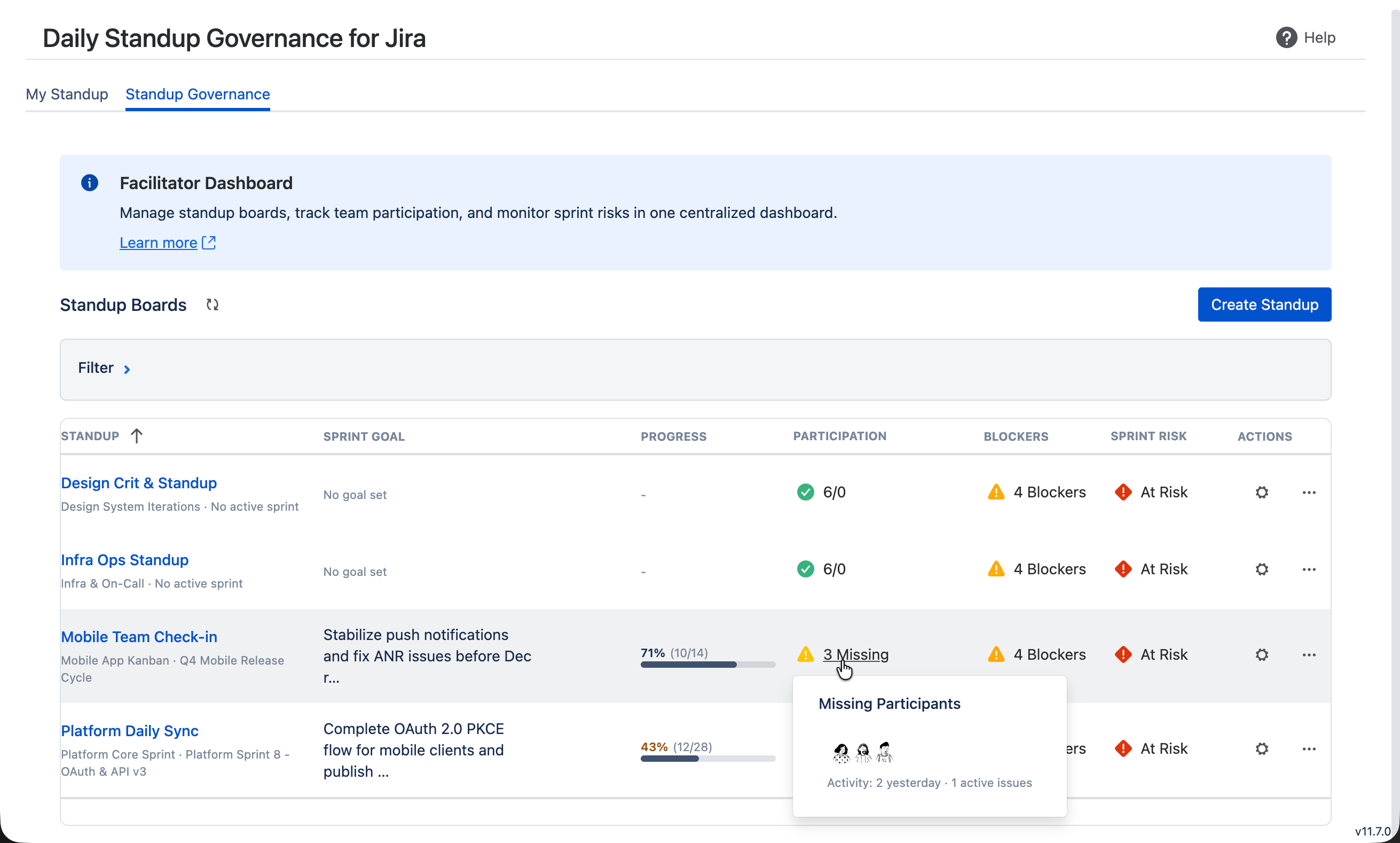
Task: Select the Standup Governance tab
Action: pos(197,95)
